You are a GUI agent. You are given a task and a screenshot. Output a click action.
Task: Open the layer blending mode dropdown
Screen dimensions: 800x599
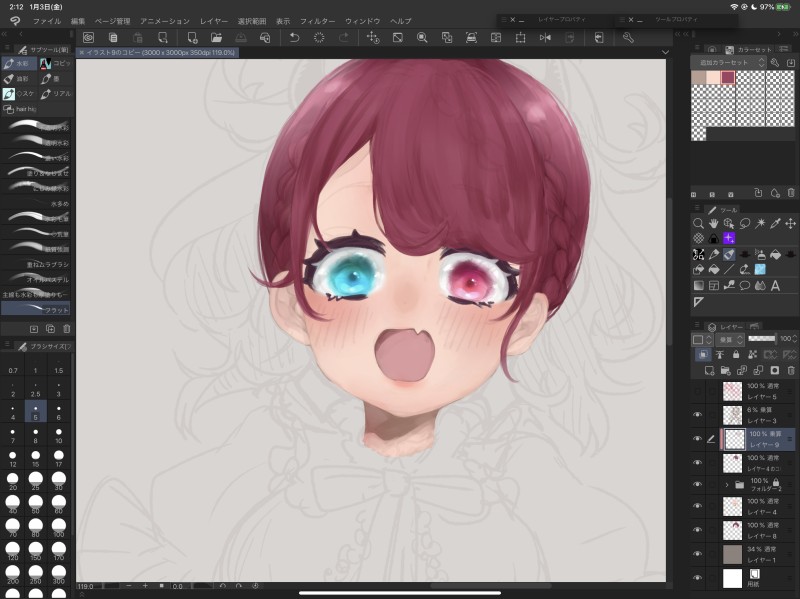point(730,339)
